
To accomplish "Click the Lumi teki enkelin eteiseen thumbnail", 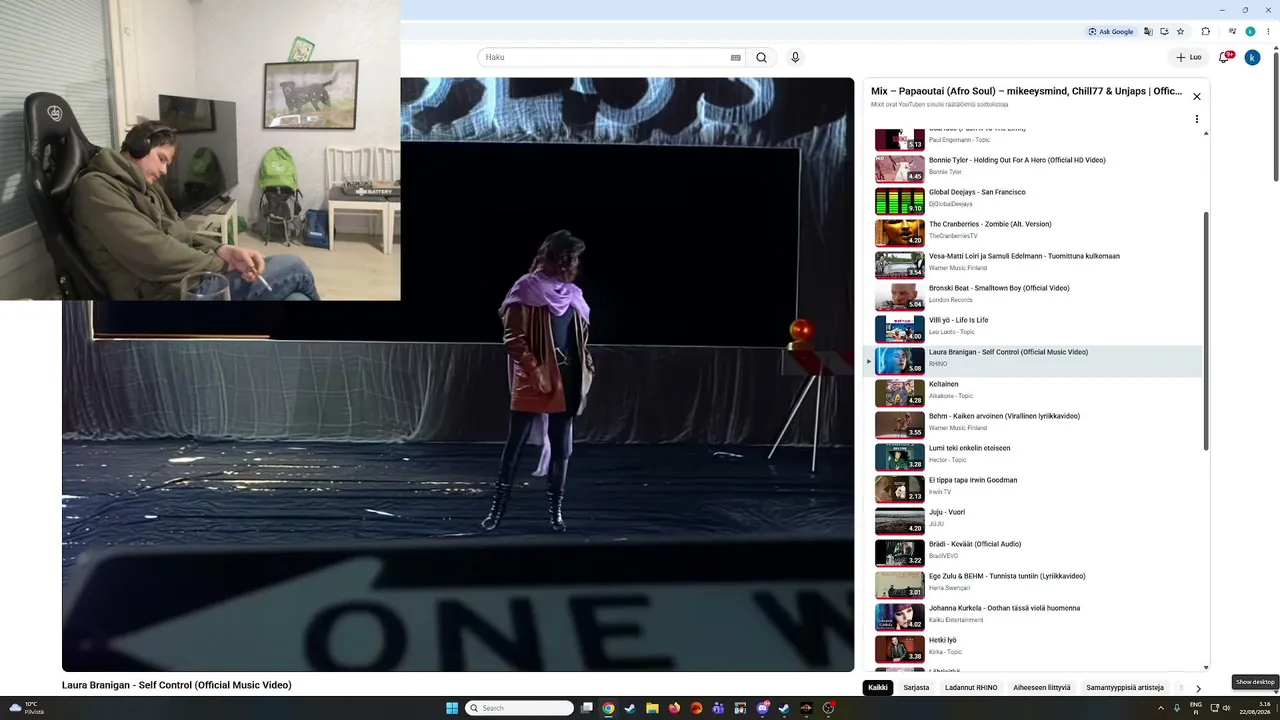I will 900,457.
